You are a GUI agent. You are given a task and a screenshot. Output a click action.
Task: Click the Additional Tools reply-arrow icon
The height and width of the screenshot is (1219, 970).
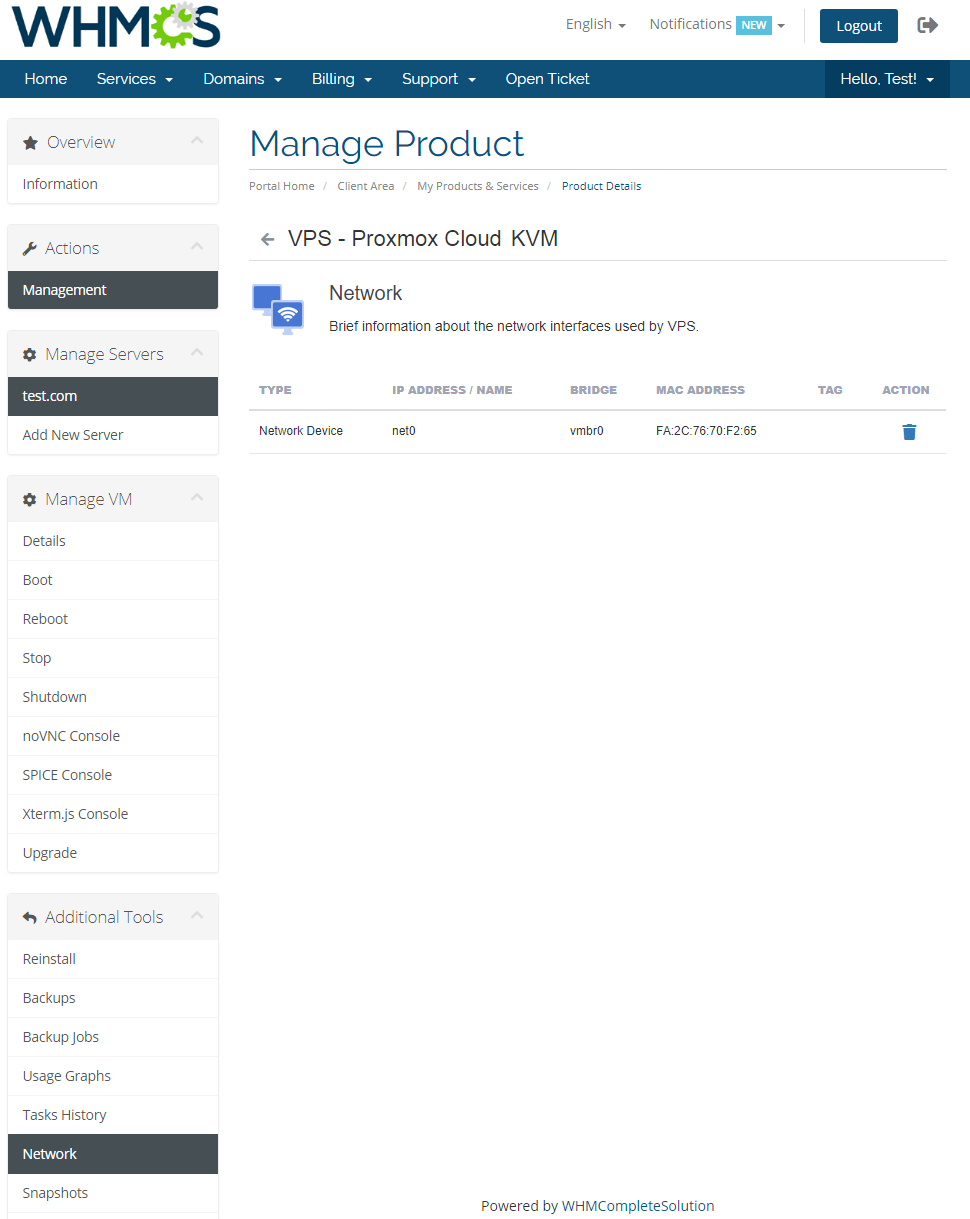30,918
